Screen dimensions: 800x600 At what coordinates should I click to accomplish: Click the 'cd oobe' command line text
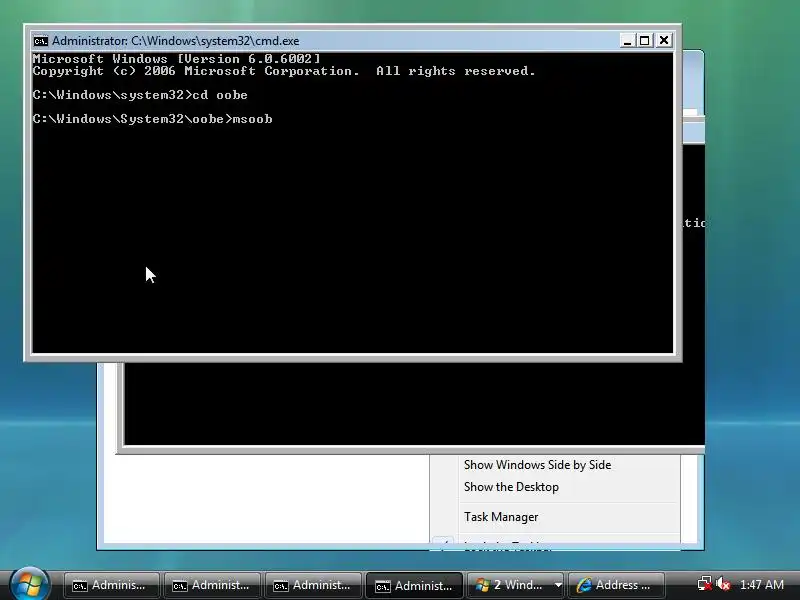220,95
